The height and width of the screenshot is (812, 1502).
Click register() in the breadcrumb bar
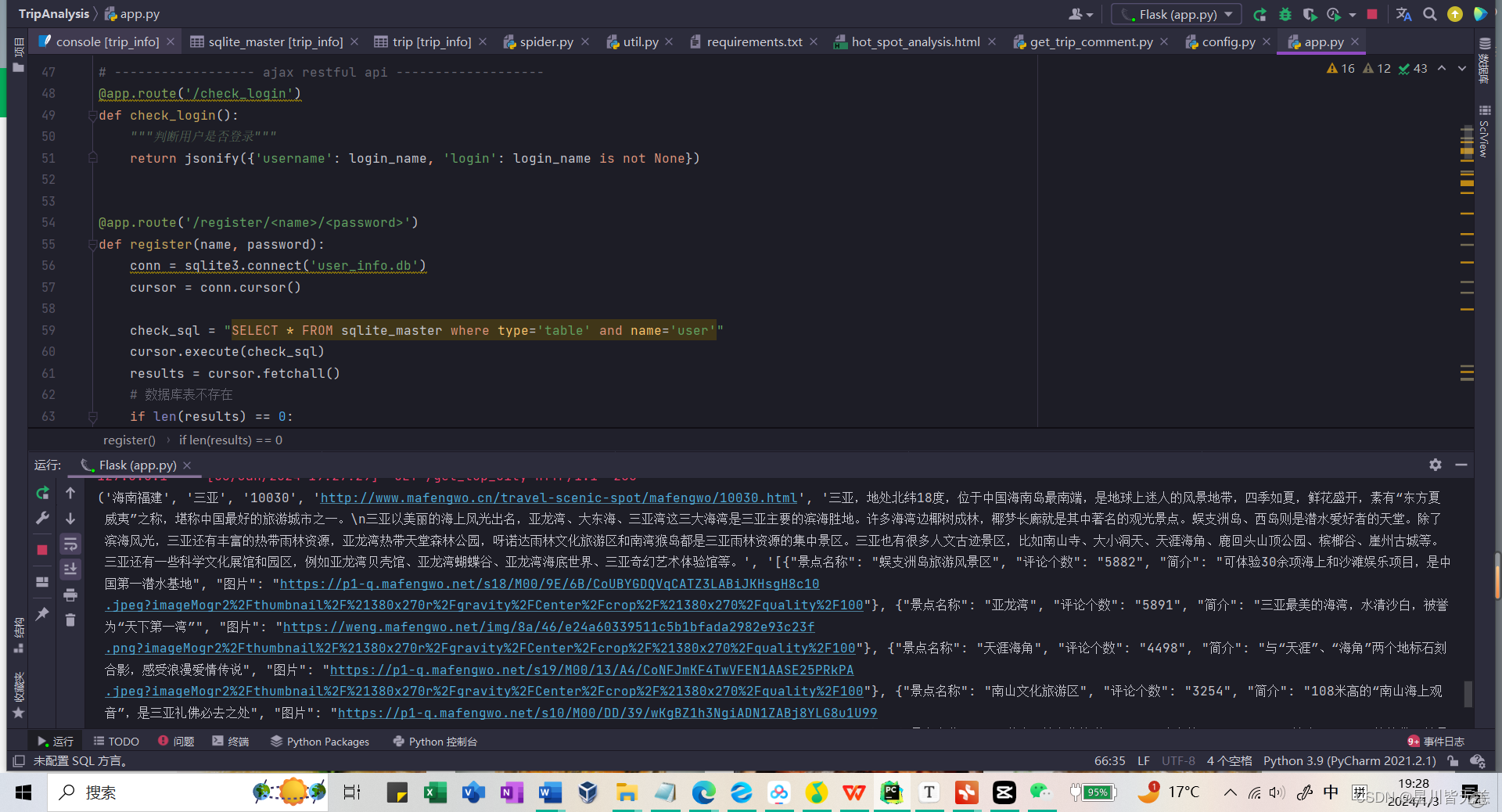tap(129, 440)
